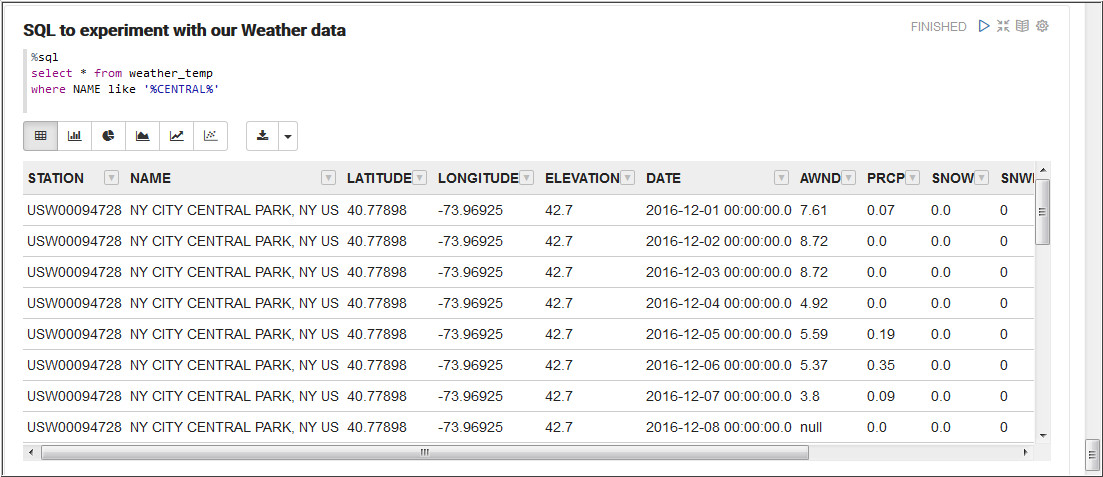
Task: Click the horizontal scroll right arrow
Action: 1026,452
